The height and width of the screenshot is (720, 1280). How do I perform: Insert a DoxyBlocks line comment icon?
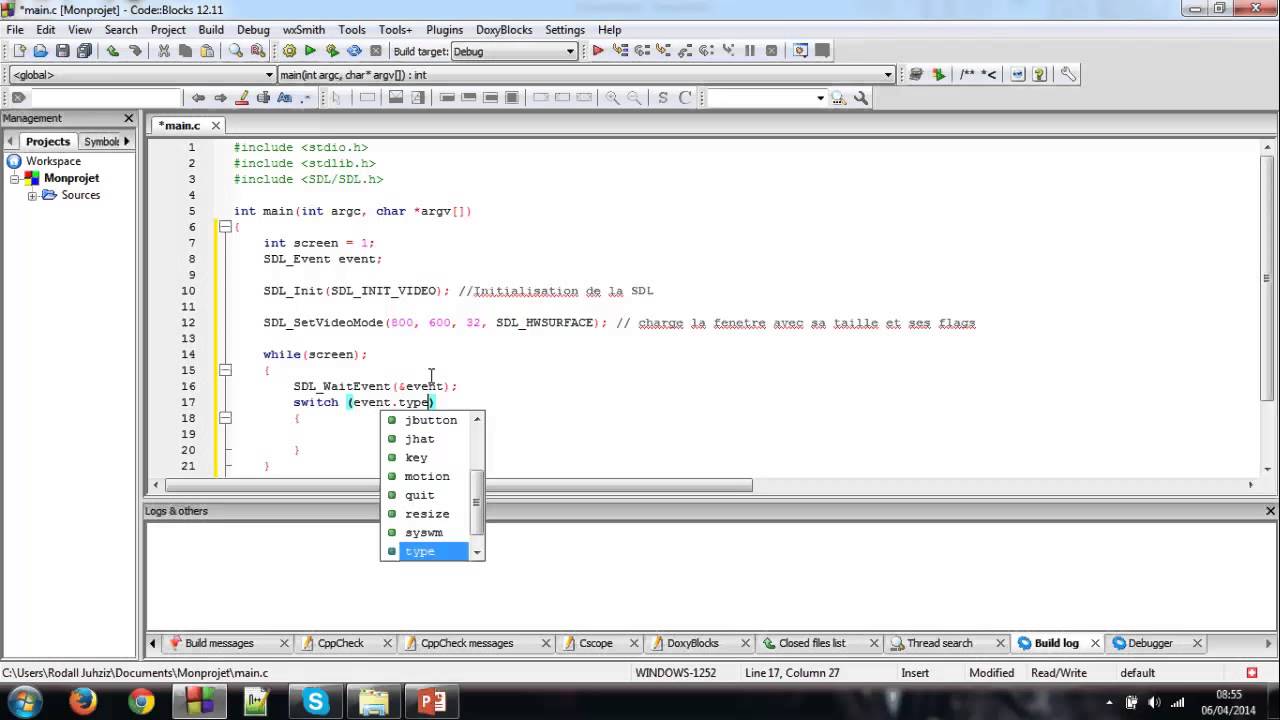click(x=989, y=74)
